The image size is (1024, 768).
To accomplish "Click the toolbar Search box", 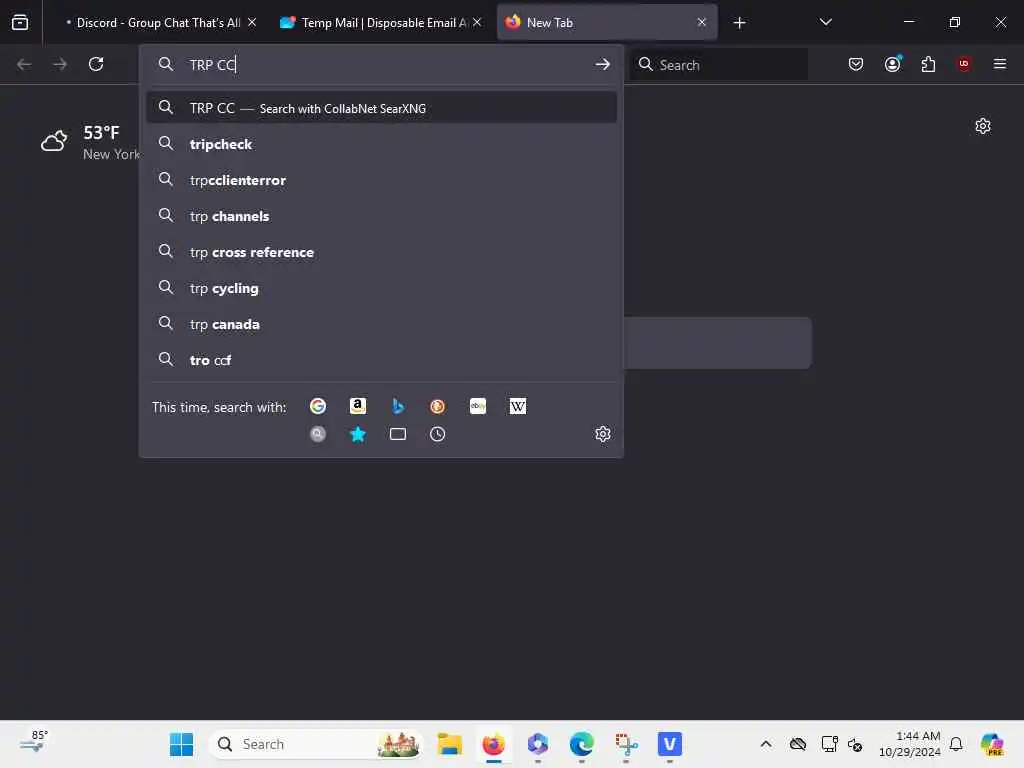I will point(718,64).
